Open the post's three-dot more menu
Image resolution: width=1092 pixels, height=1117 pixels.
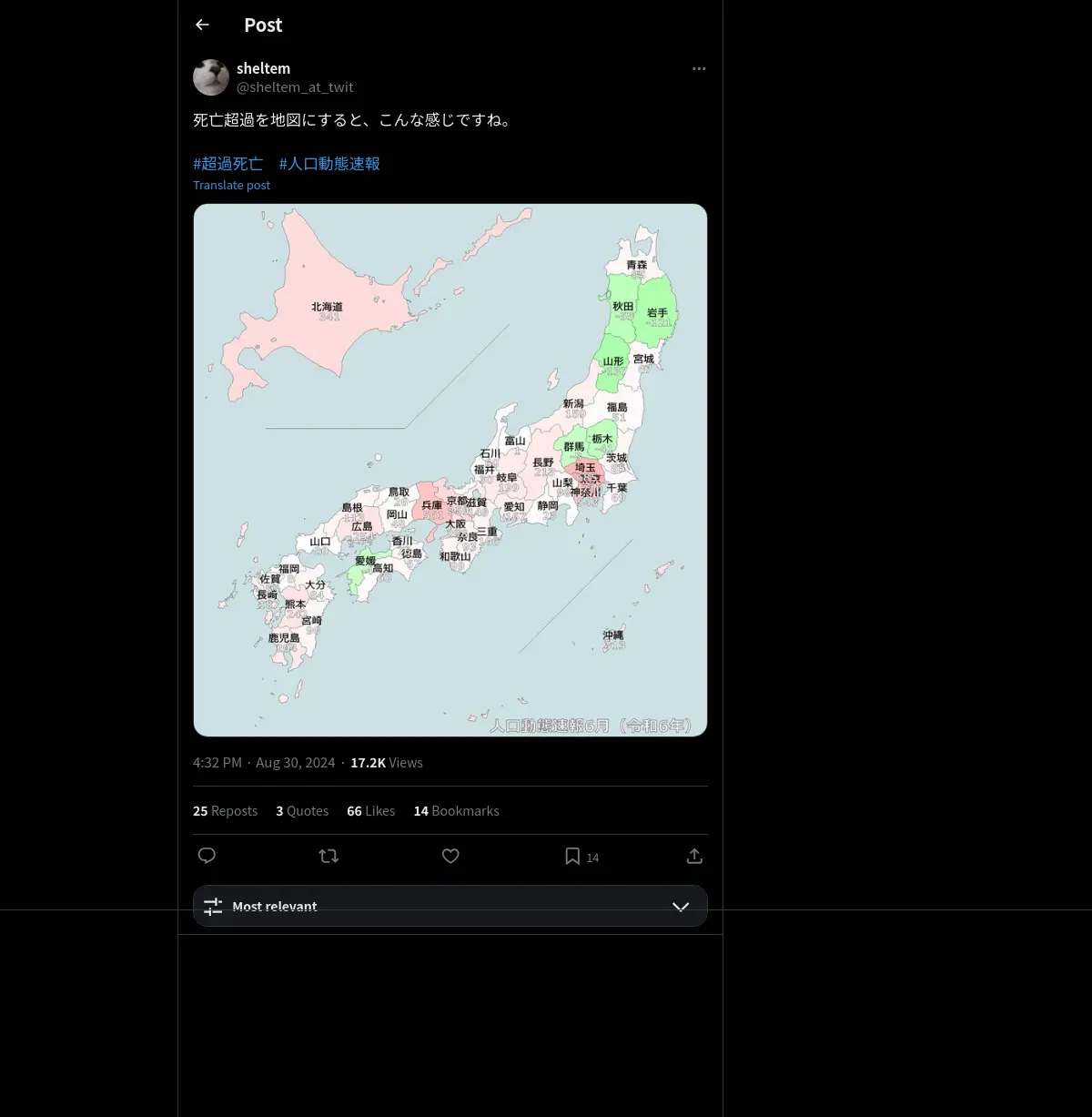pos(699,68)
